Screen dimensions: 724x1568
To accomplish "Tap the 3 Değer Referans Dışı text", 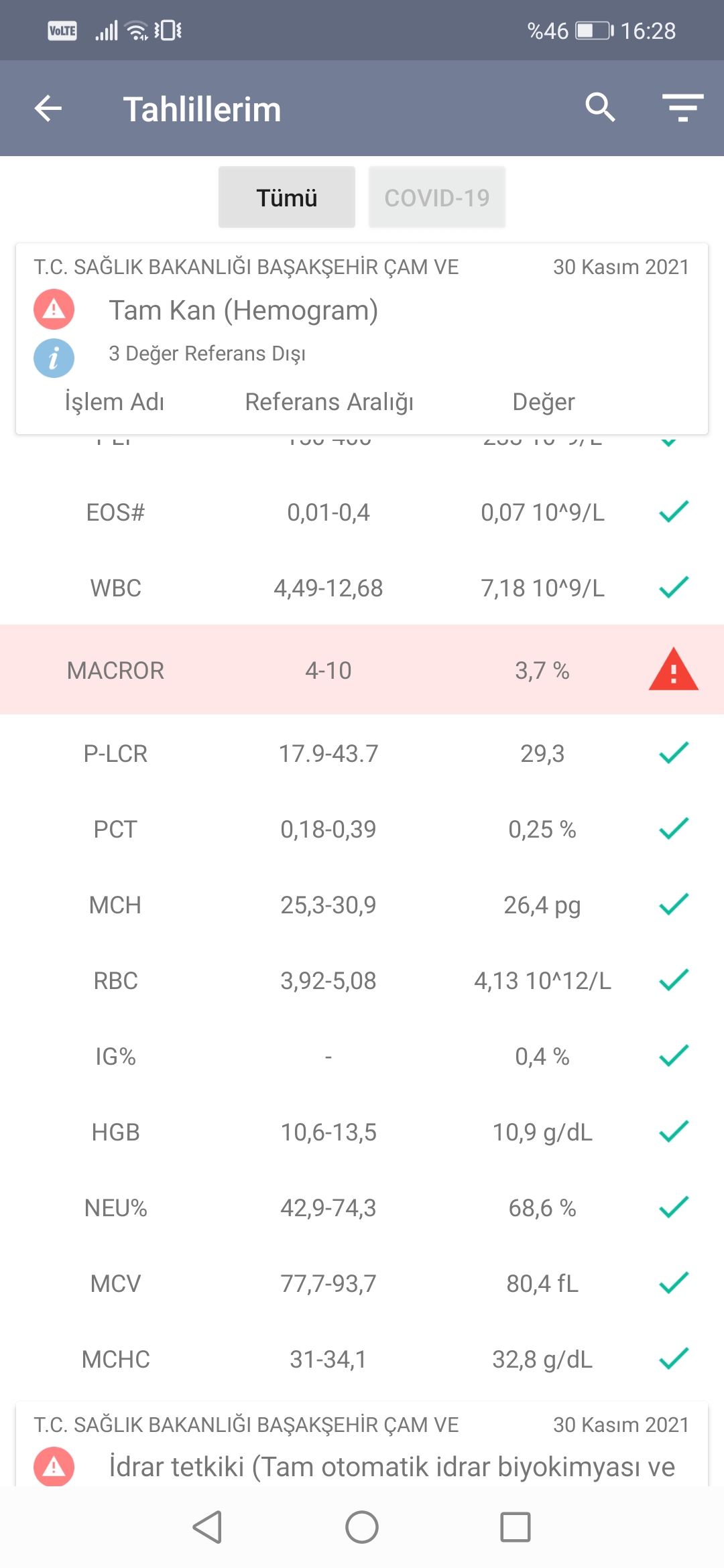I will tap(207, 353).
